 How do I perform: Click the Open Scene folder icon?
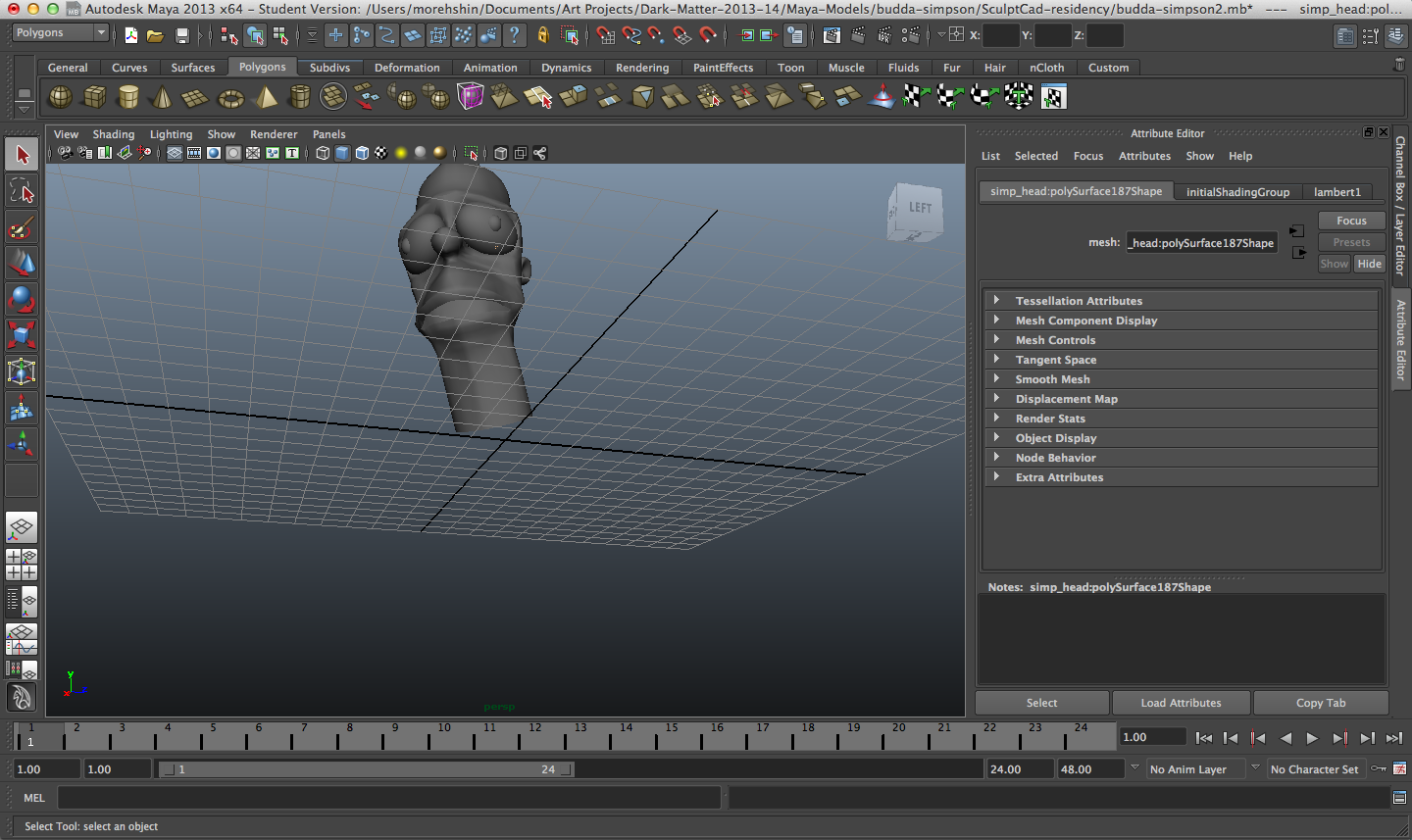(x=155, y=35)
